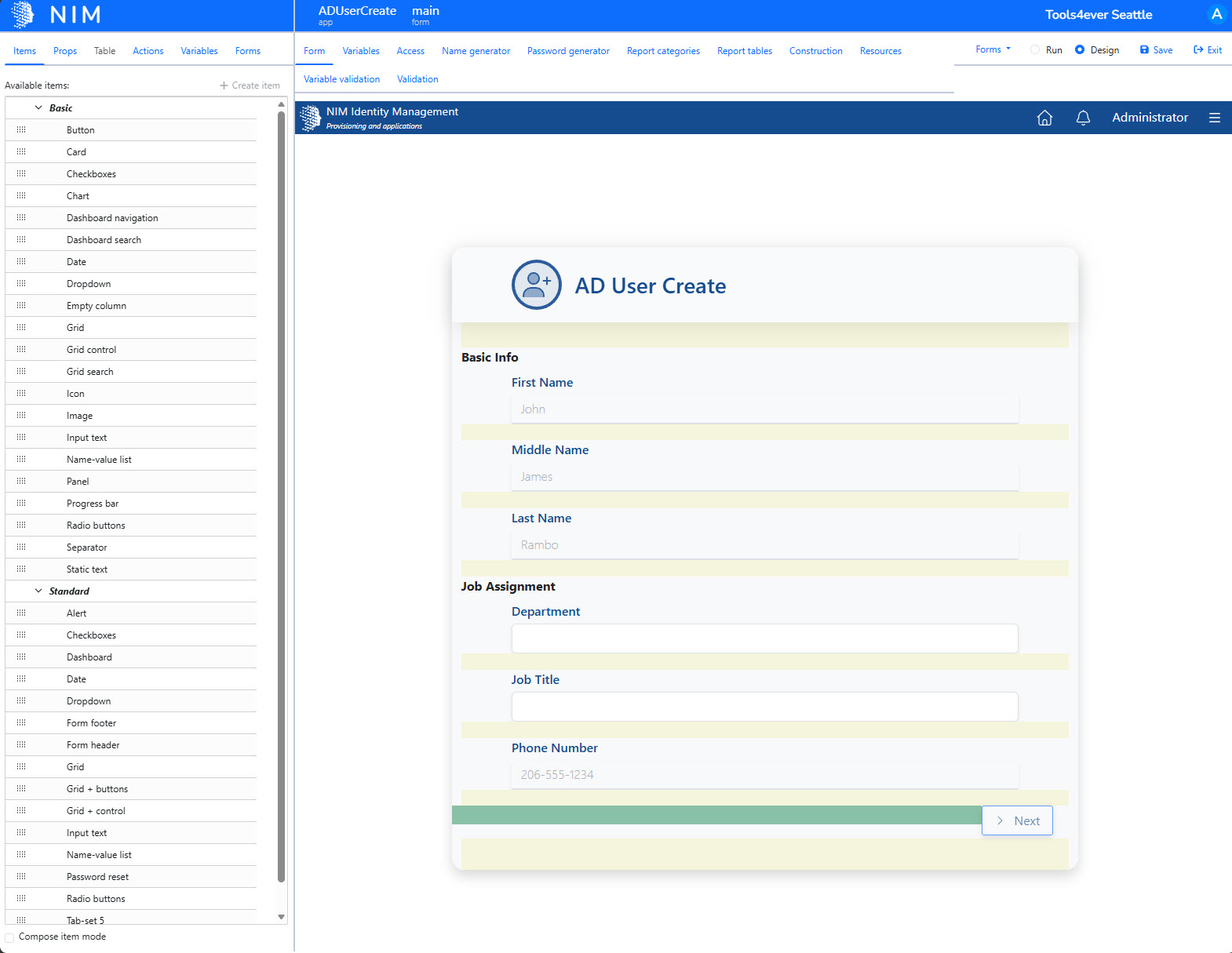Select the Radio buttons item under Basic
This screenshot has height=953, width=1232.
96,526
